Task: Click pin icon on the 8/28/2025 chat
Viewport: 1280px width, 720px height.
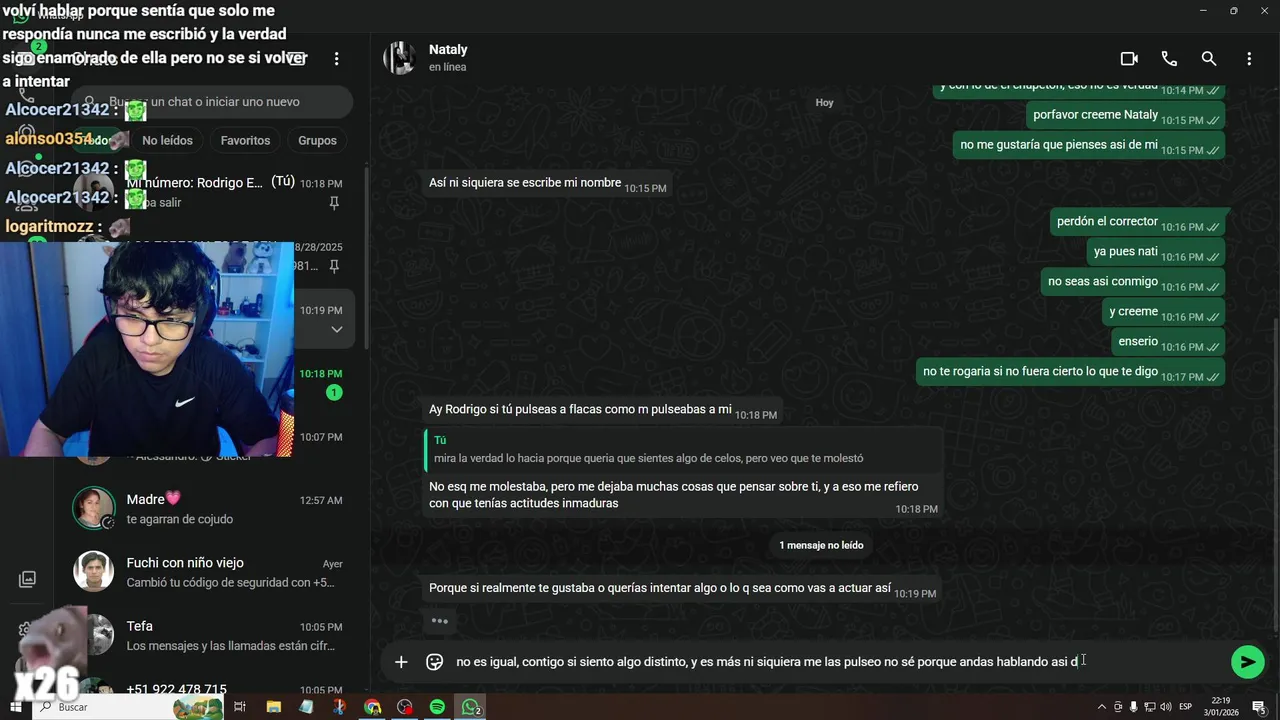Action: [x=334, y=266]
